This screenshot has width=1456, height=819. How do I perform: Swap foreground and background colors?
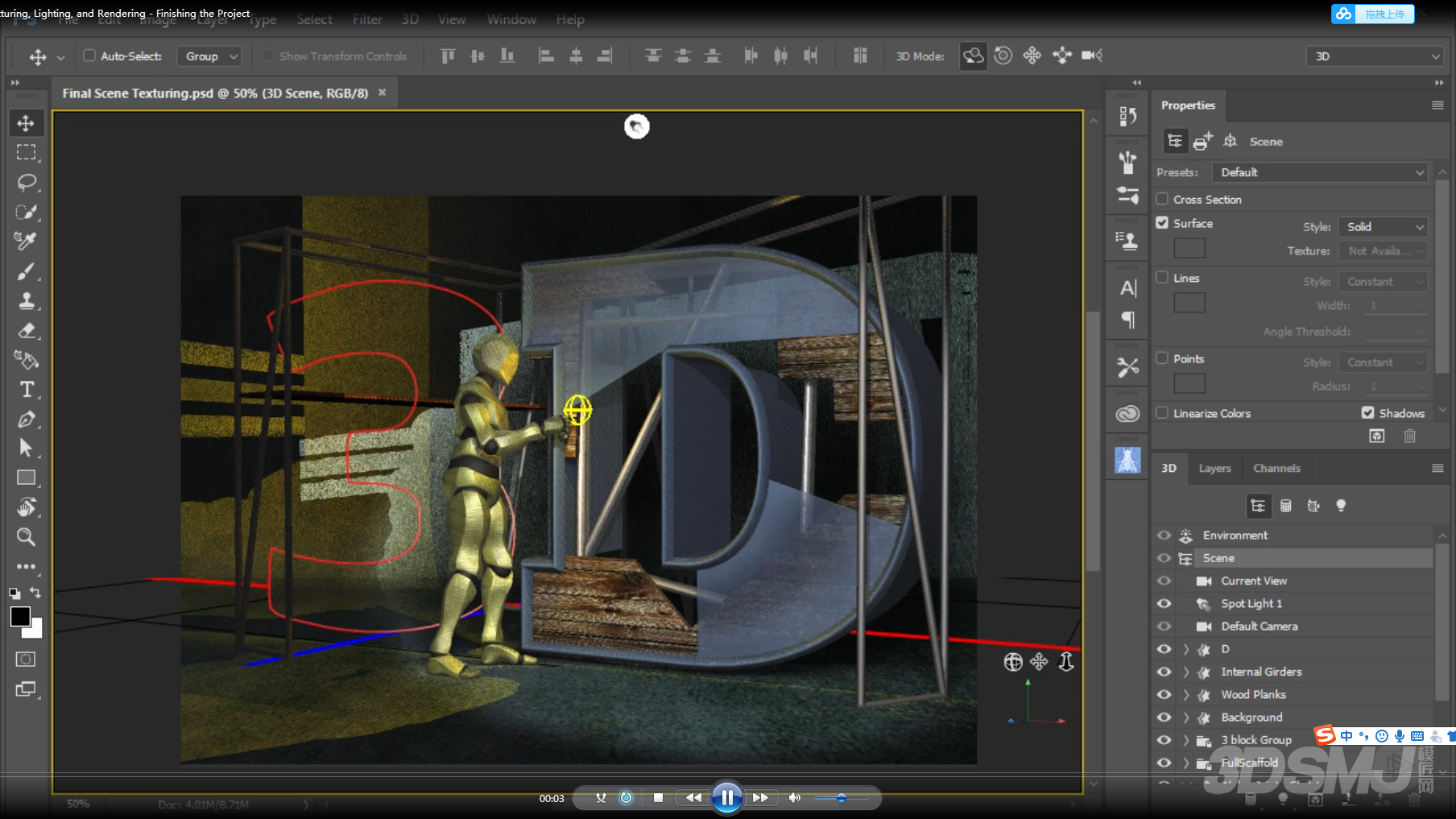point(35,593)
